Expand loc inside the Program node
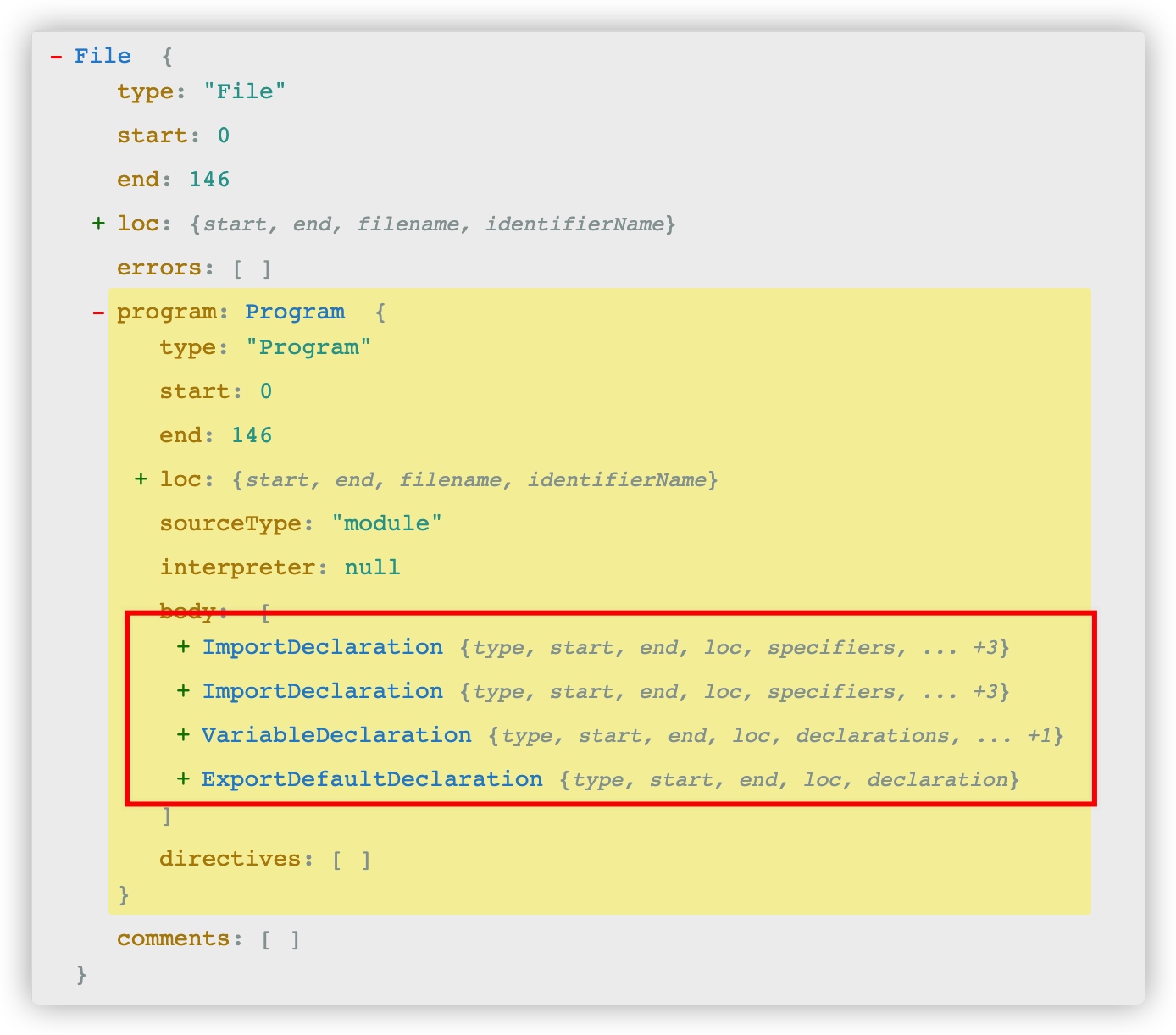 click(141, 479)
